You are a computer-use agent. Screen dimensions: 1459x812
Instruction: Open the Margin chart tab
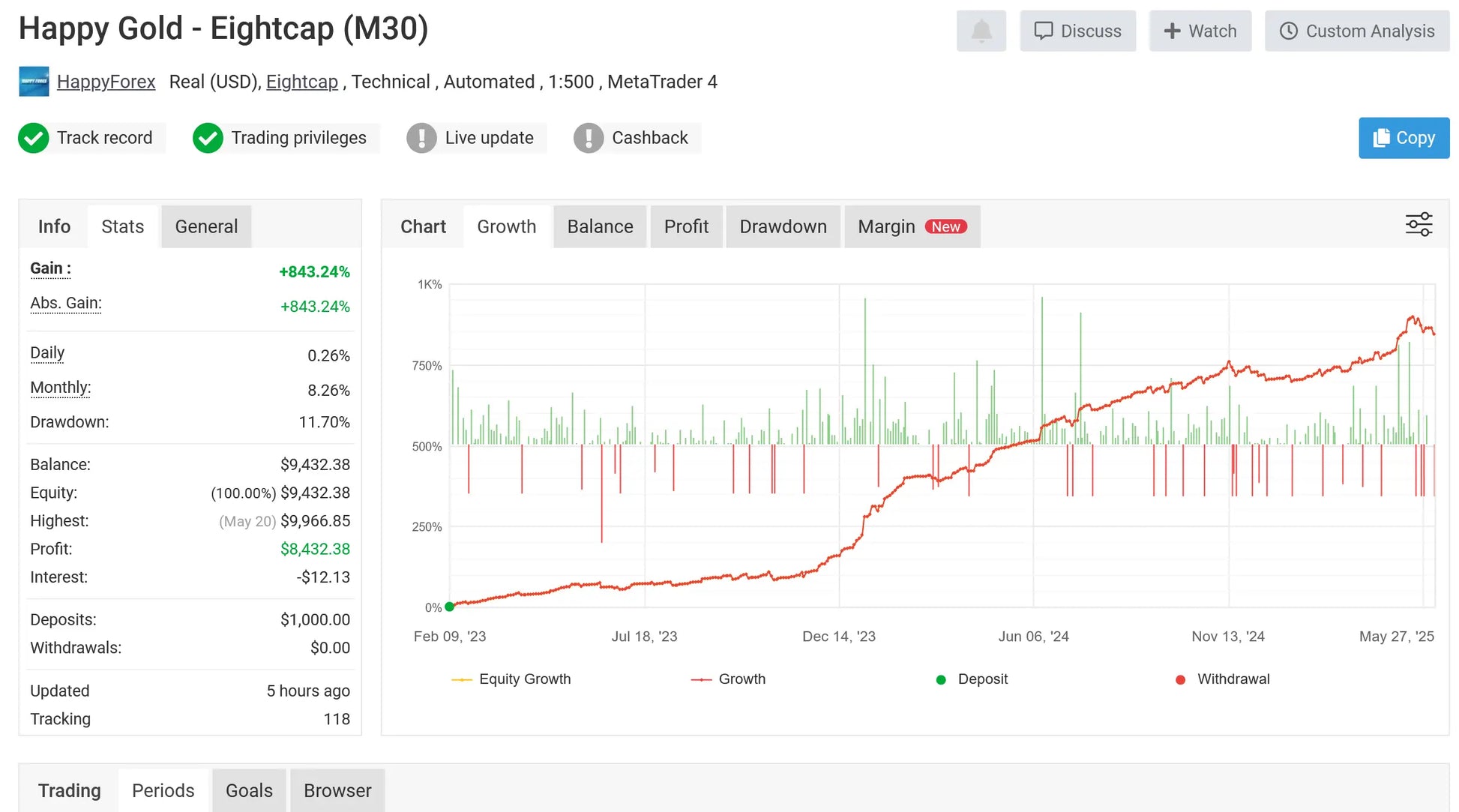tap(912, 226)
